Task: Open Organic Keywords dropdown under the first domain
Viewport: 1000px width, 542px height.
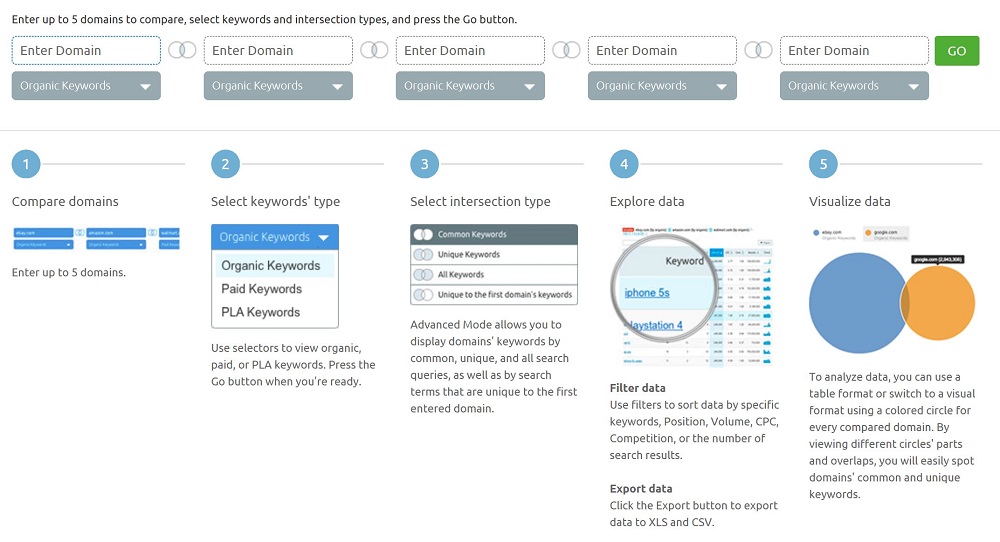Action: (86, 85)
